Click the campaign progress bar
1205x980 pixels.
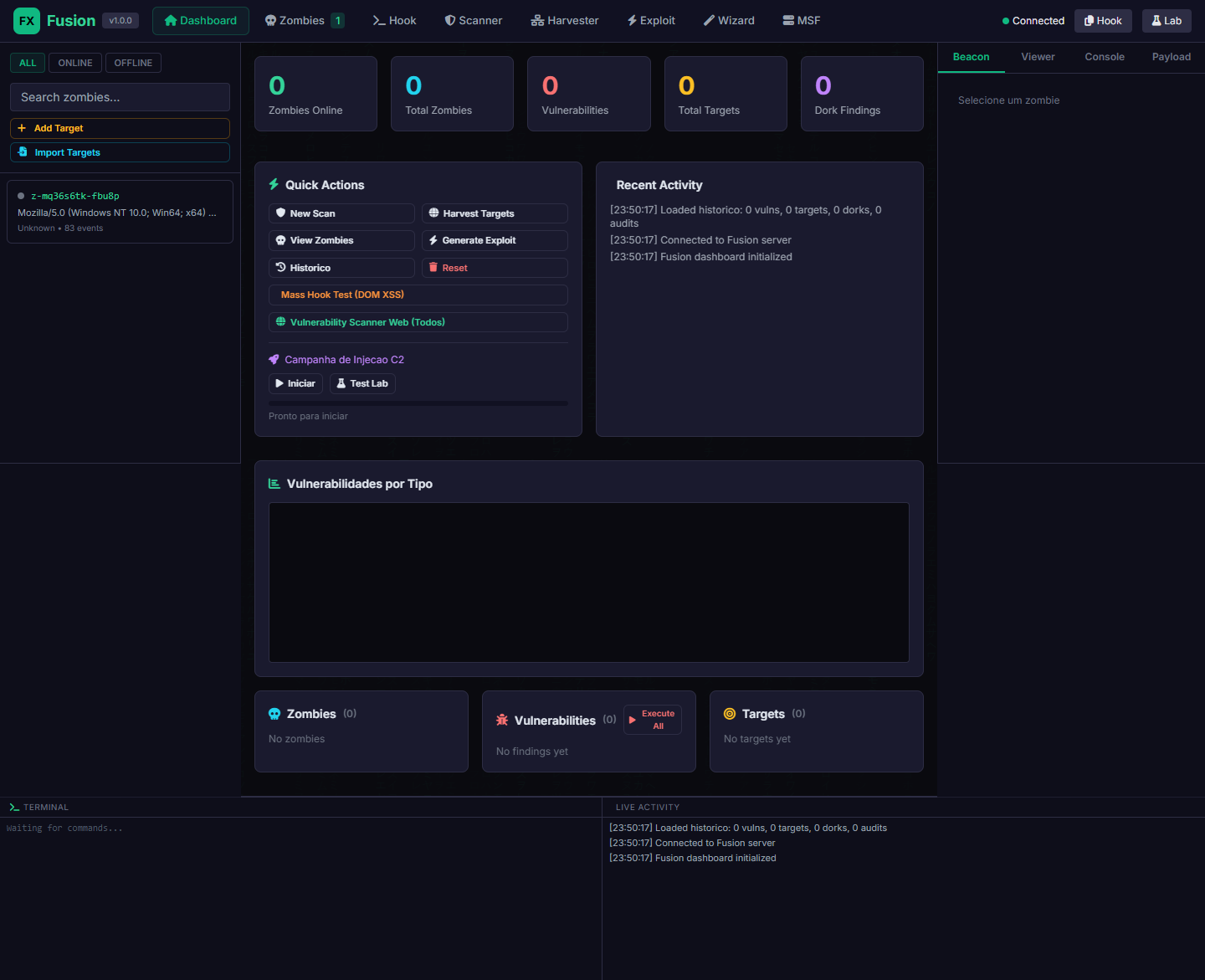418,403
